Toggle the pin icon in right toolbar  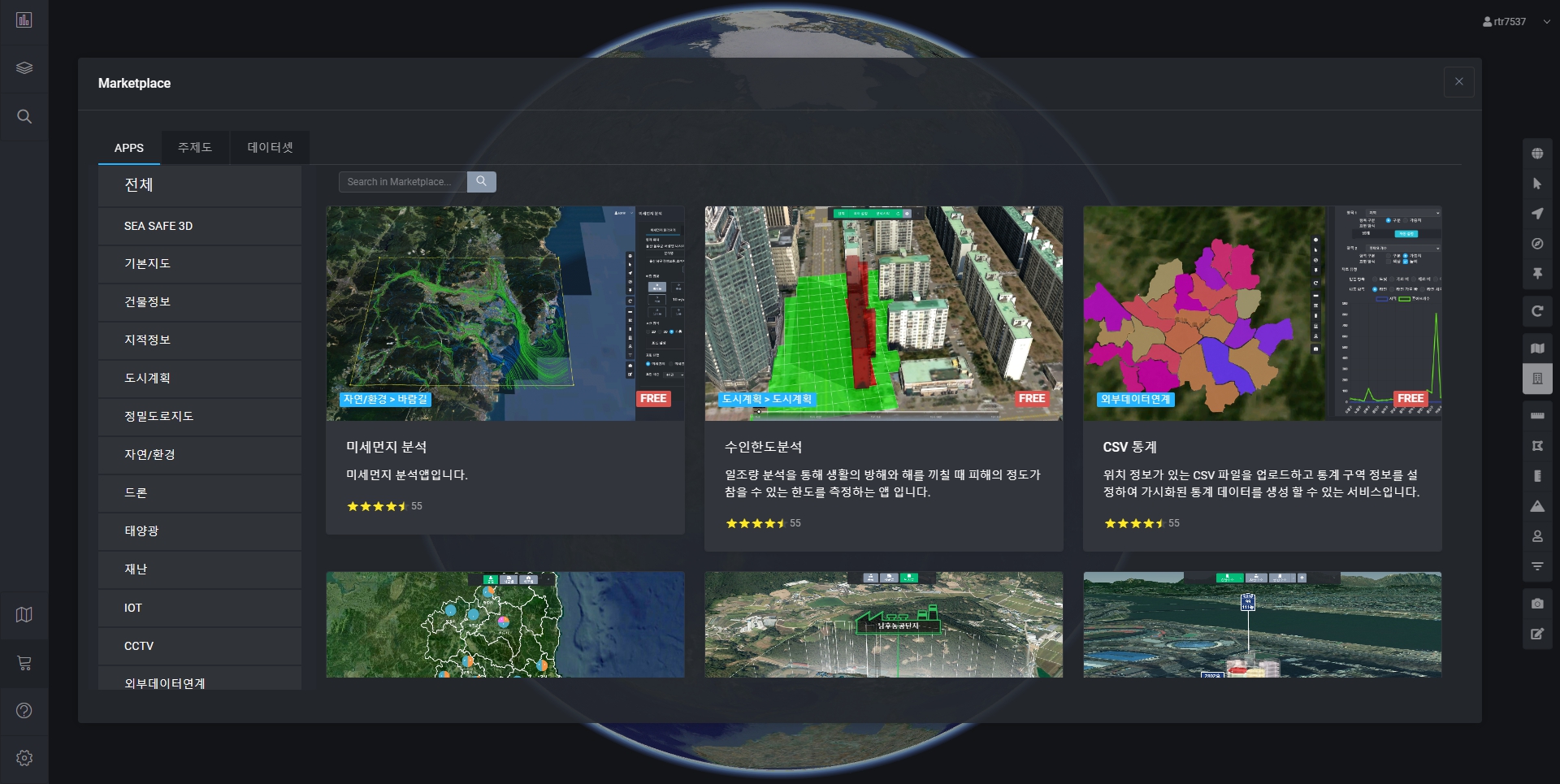[1537, 274]
